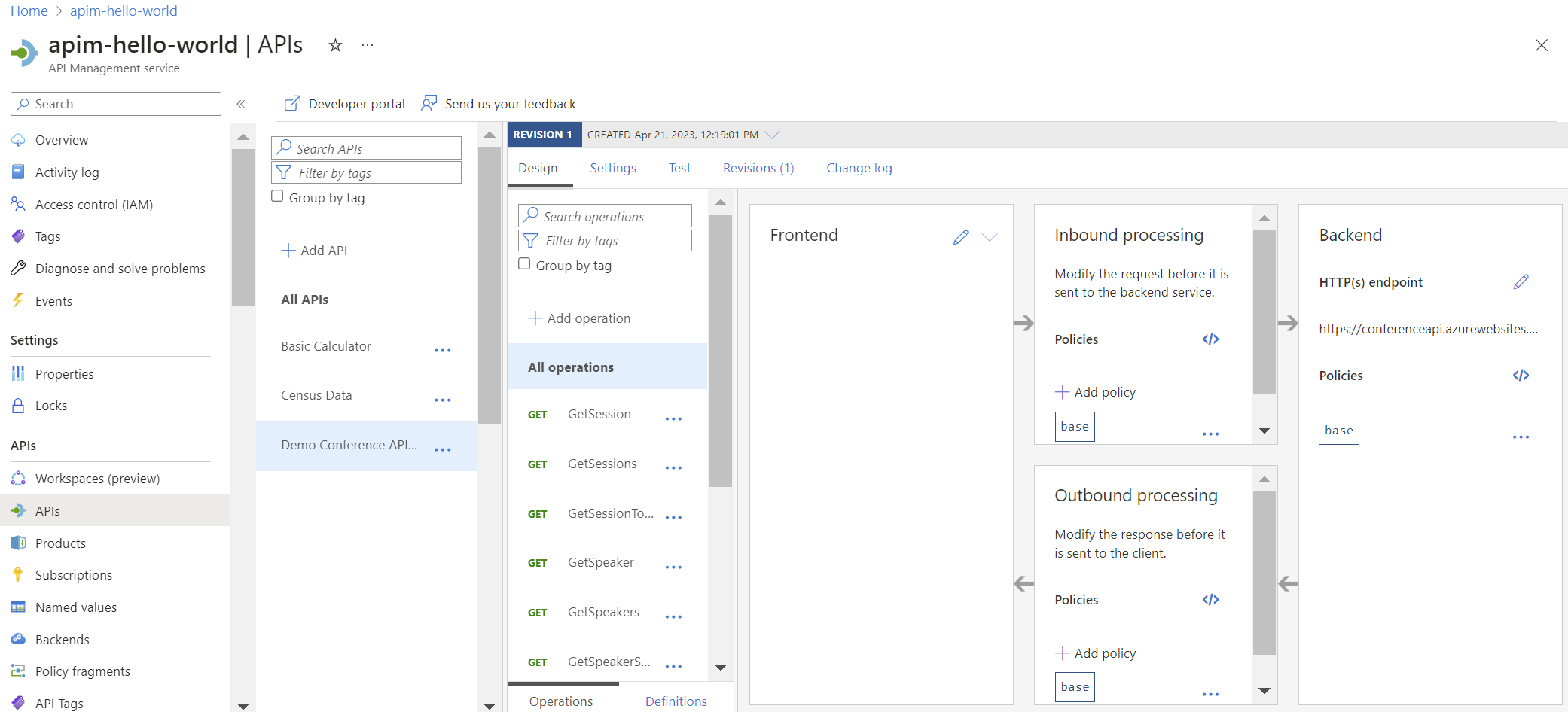Image resolution: width=1568 pixels, height=712 pixels.
Task: Go to Access control (IAM)
Action: pyautogui.click(x=94, y=205)
